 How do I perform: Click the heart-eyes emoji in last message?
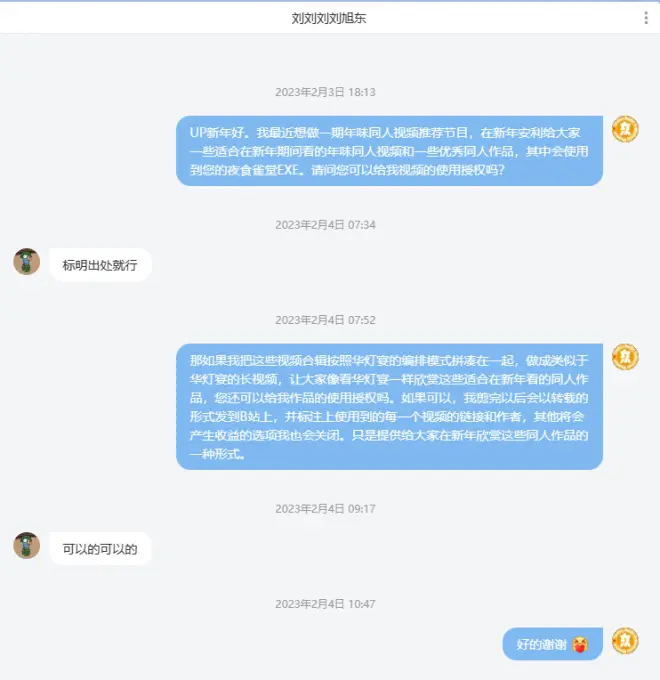[580, 644]
